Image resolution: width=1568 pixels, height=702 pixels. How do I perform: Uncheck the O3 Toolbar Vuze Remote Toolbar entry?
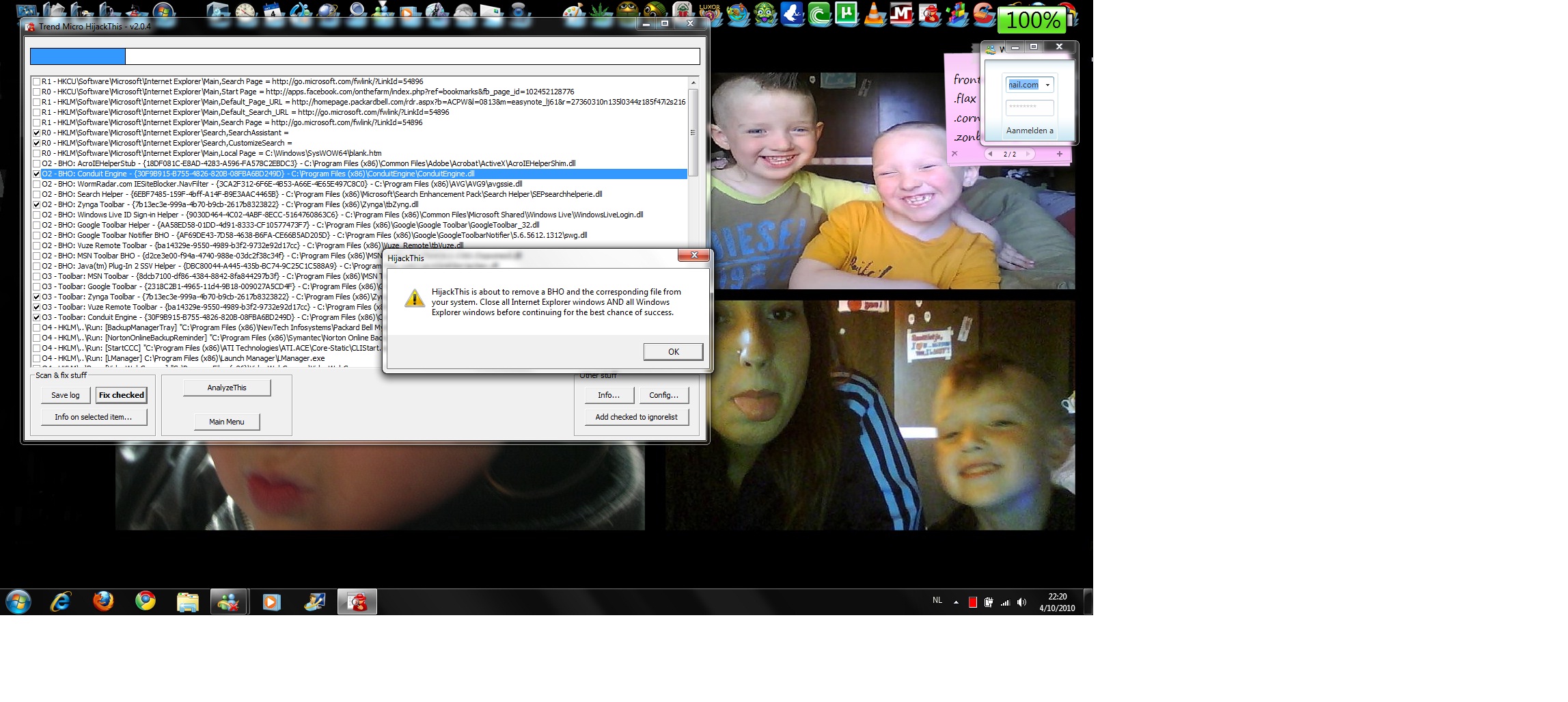click(x=37, y=307)
